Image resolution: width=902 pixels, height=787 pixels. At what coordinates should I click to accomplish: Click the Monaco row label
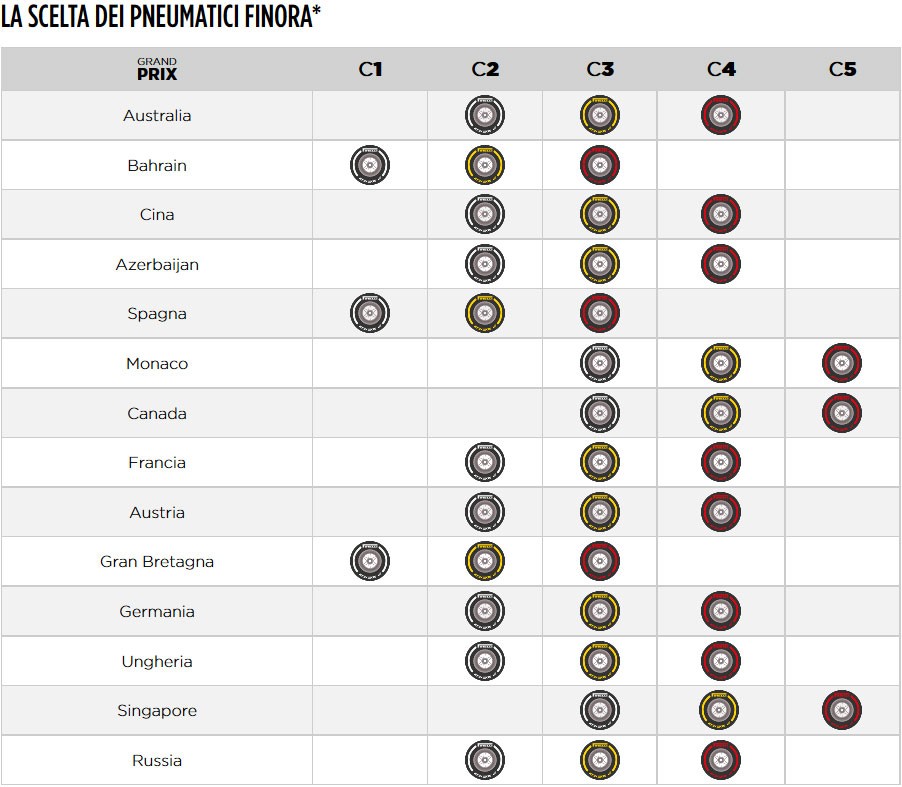[x=157, y=363]
